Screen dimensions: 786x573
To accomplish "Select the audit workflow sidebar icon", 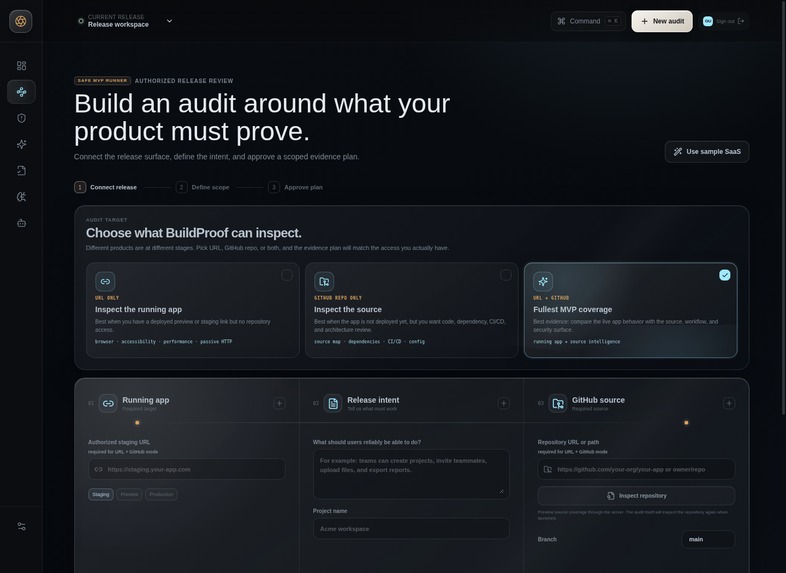I will coord(22,92).
